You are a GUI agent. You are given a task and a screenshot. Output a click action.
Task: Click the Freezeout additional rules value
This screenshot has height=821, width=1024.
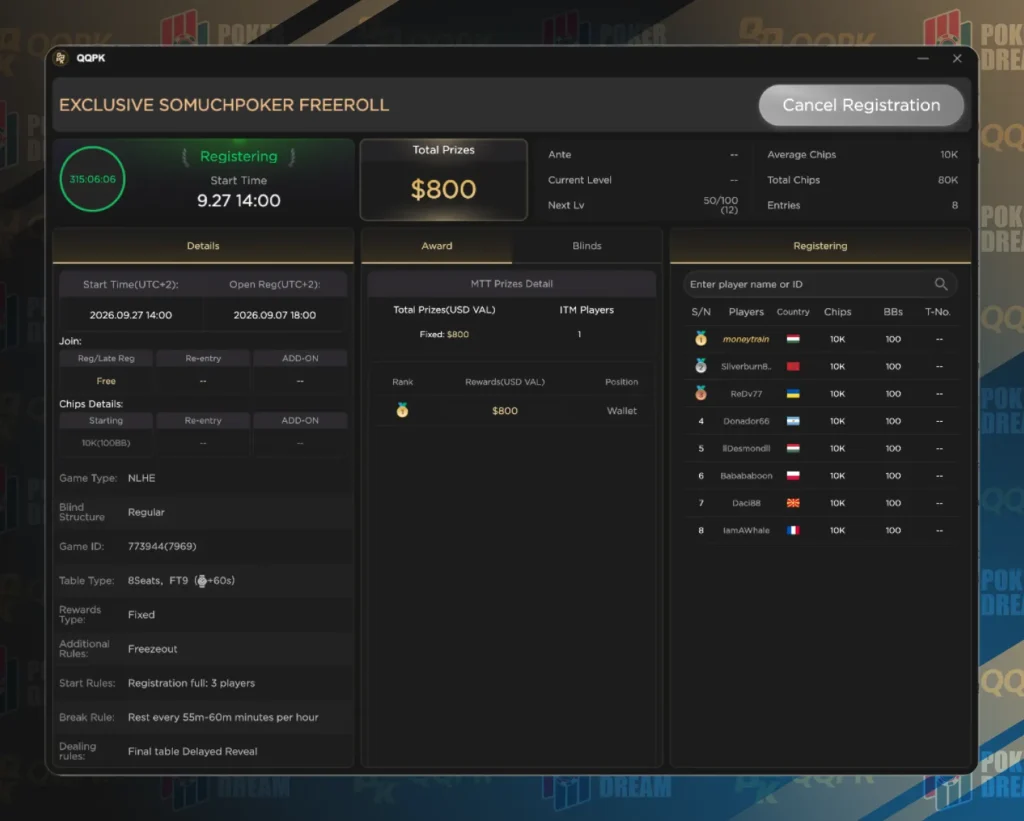[152, 649]
